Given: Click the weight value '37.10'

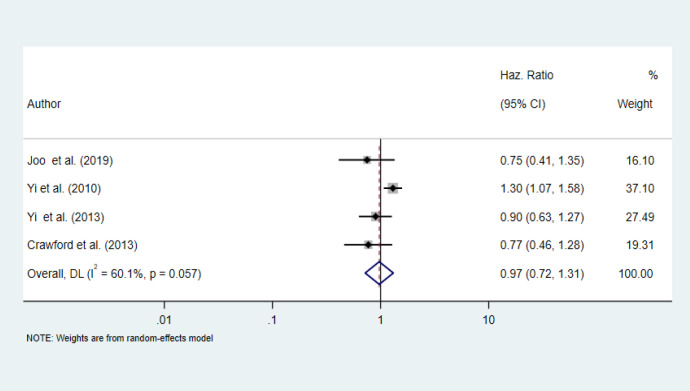Looking at the screenshot, I should [640, 189].
